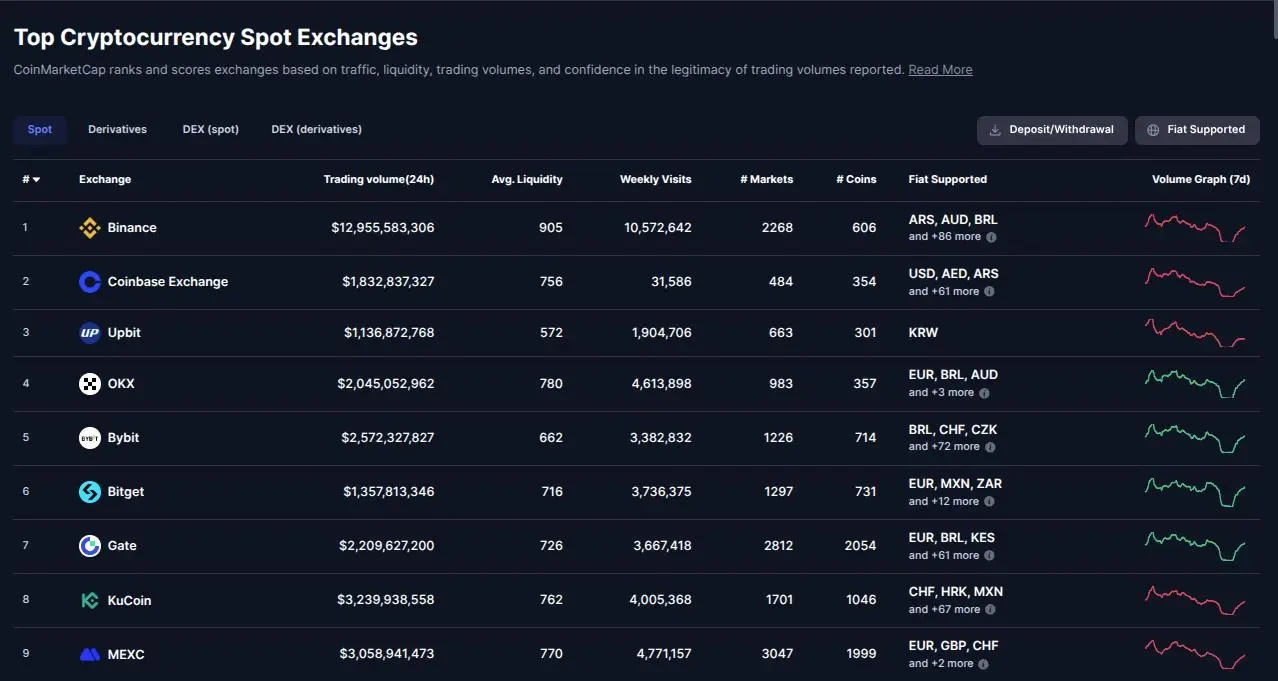Open the rank column sort dropdown

[x=30, y=179]
